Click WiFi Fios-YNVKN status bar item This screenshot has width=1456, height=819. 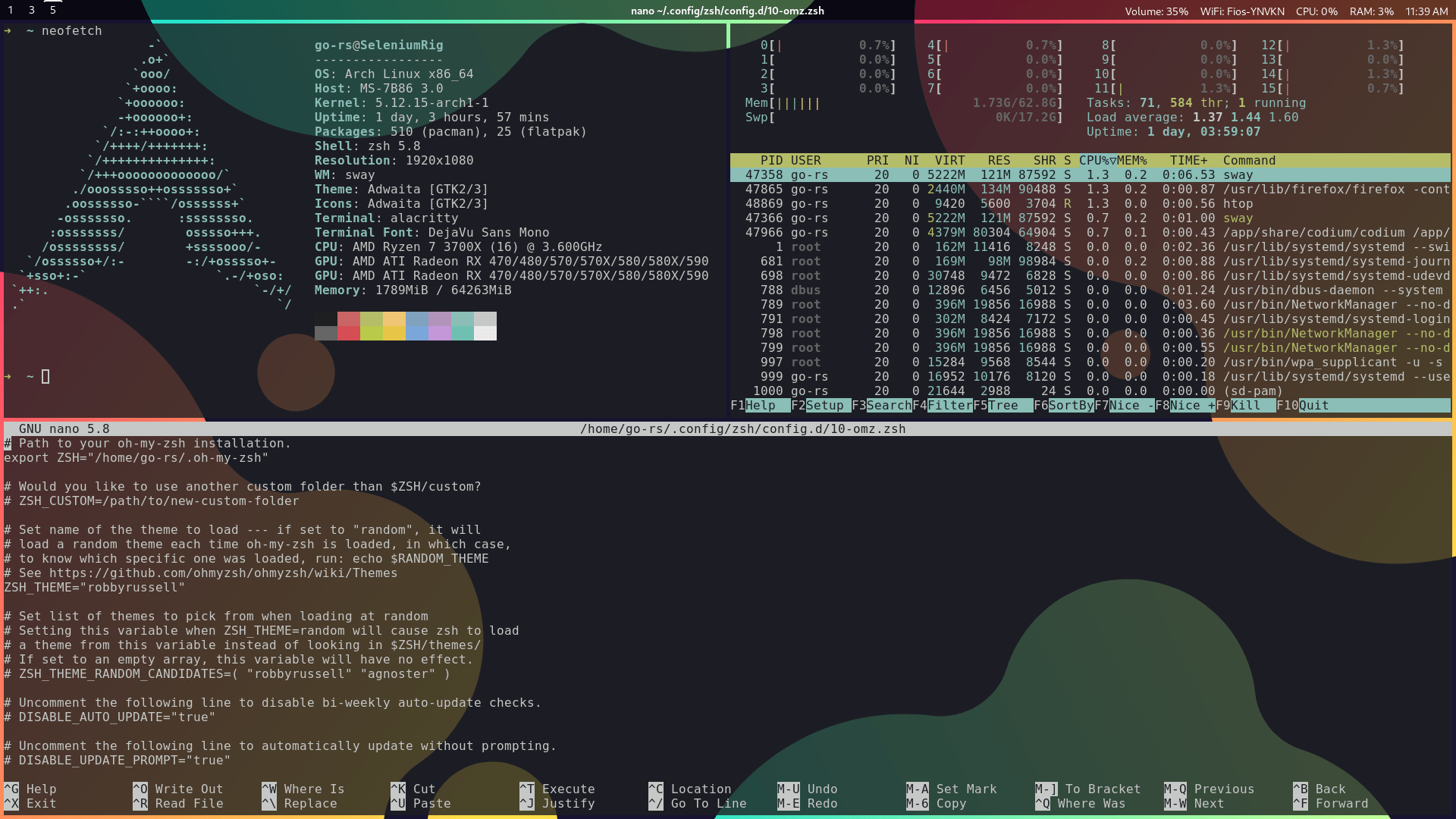point(1241,11)
